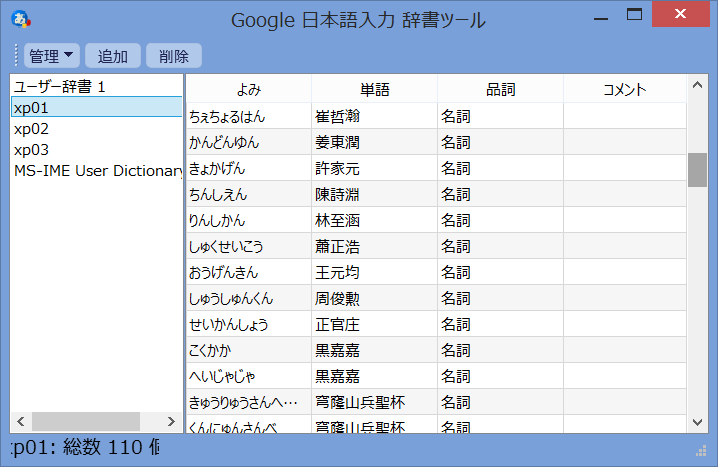718x467 pixels.
Task: Click the dictionary list right scroll arrow
Action: click(x=171, y=421)
